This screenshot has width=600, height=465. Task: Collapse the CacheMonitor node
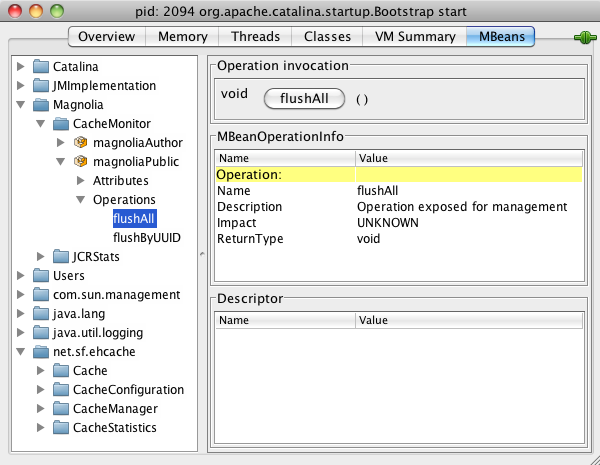point(41,123)
